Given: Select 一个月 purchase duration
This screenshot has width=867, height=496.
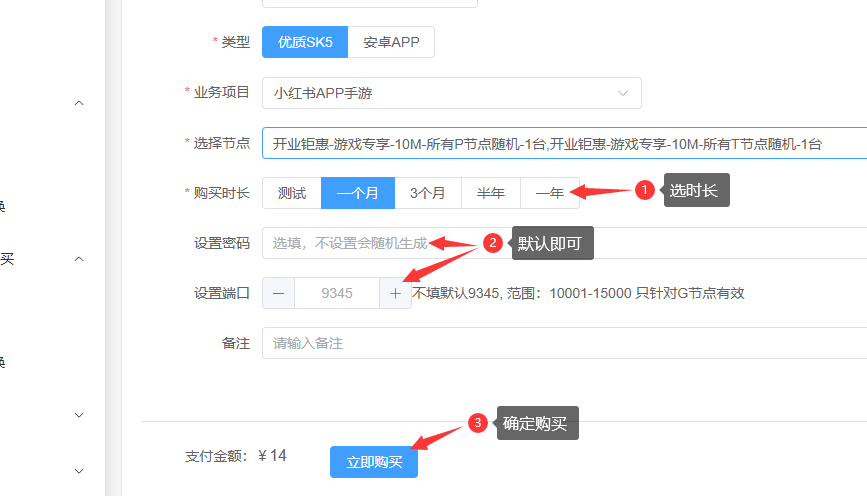Looking at the screenshot, I should point(358,193).
